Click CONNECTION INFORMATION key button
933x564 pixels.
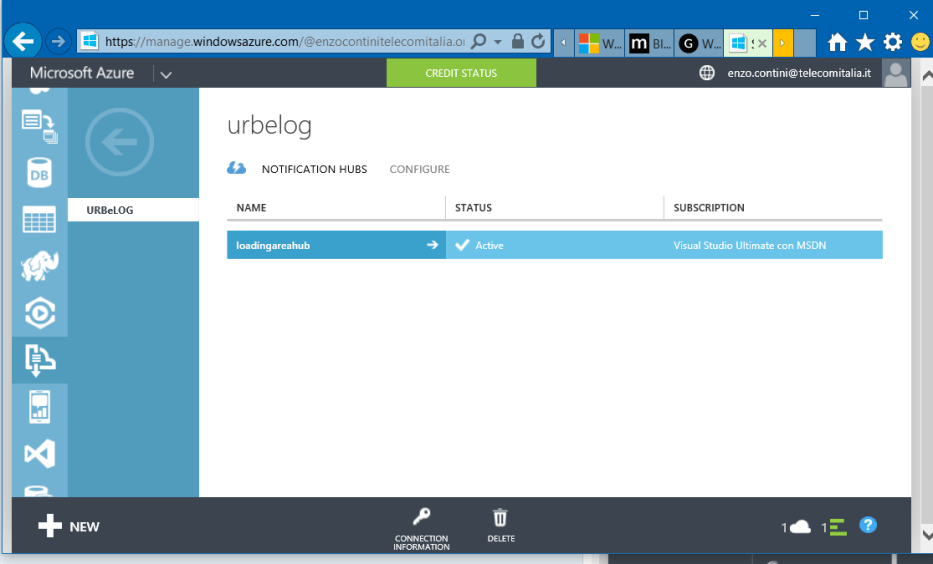click(421, 528)
